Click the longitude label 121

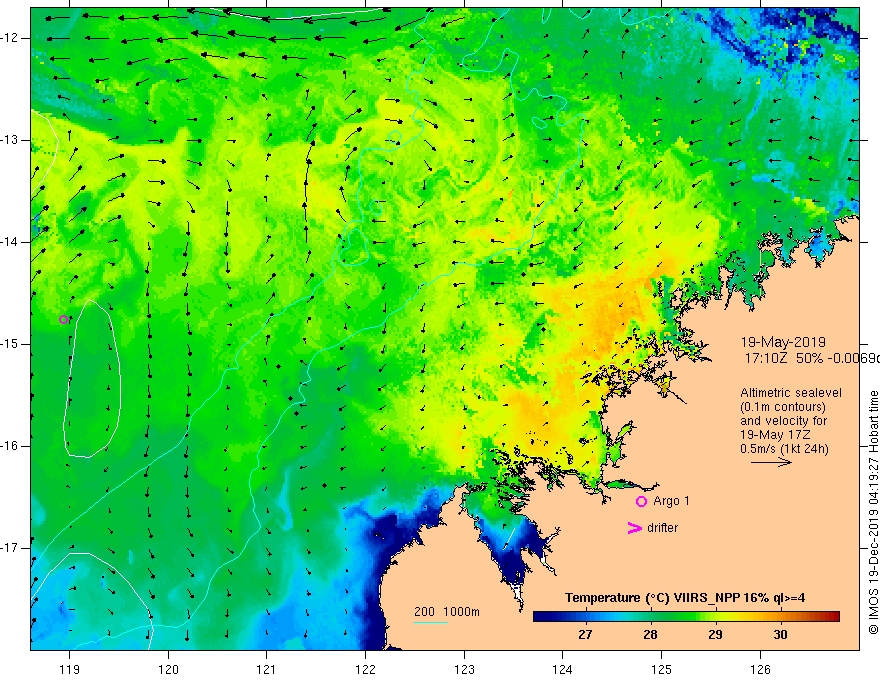click(x=267, y=669)
